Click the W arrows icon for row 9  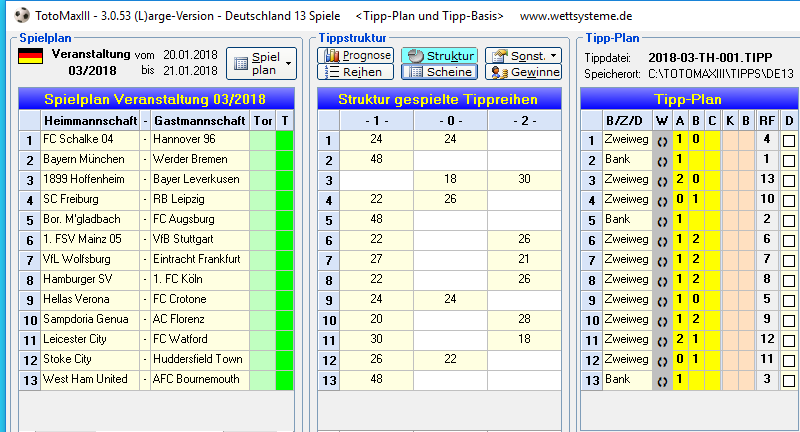click(x=662, y=300)
